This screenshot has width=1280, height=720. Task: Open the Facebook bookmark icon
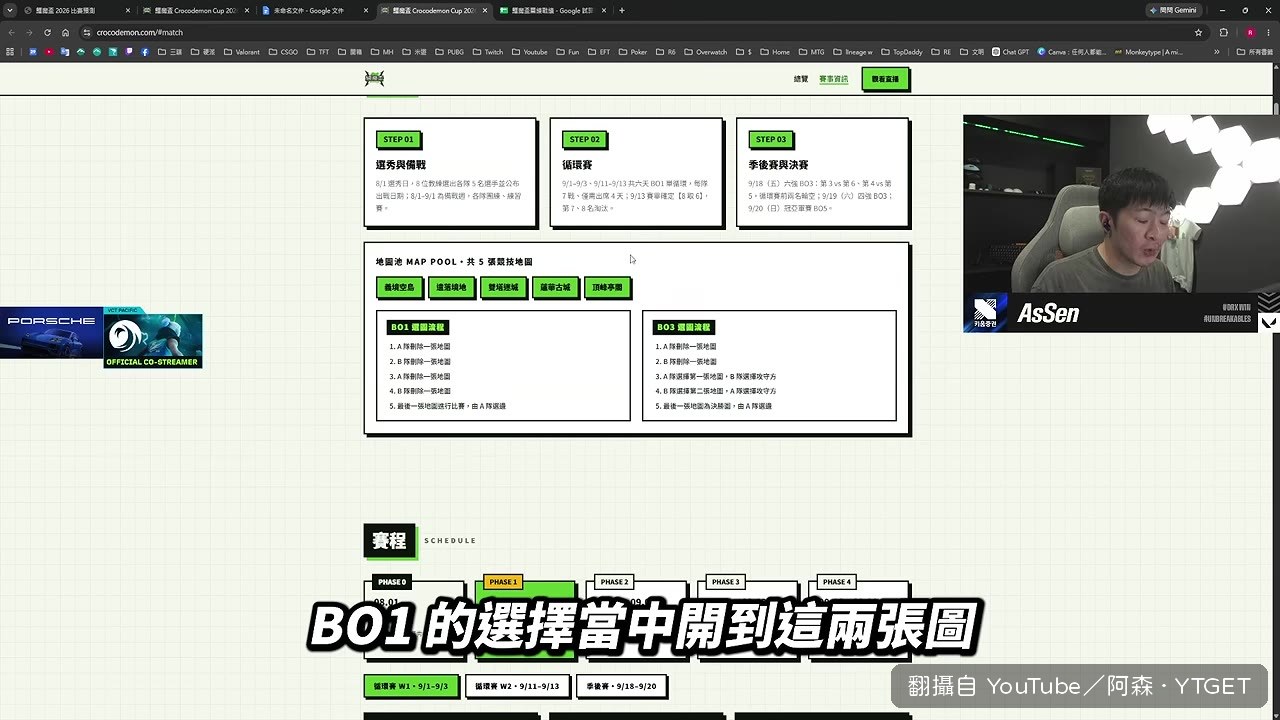(145, 52)
